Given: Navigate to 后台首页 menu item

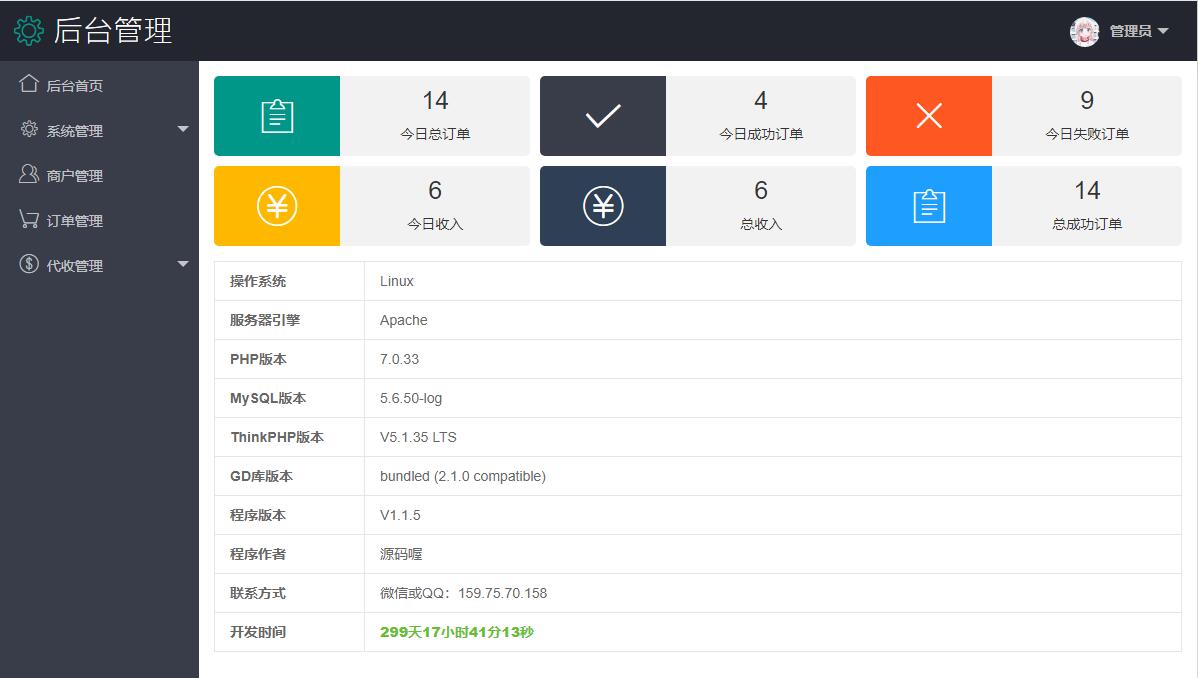Looking at the screenshot, I should [x=75, y=86].
